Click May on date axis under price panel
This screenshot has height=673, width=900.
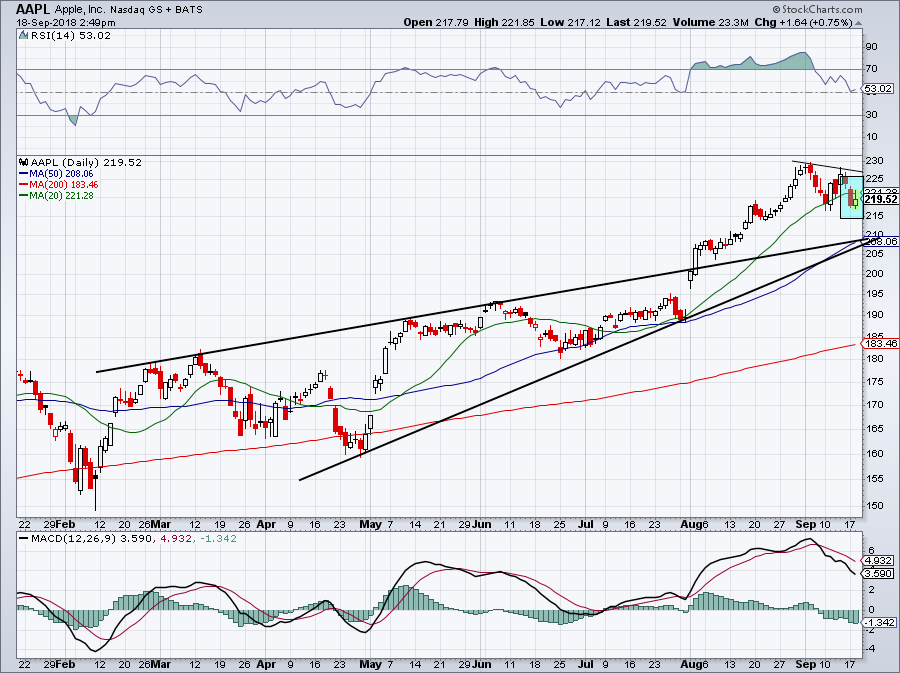tap(371, 524)
